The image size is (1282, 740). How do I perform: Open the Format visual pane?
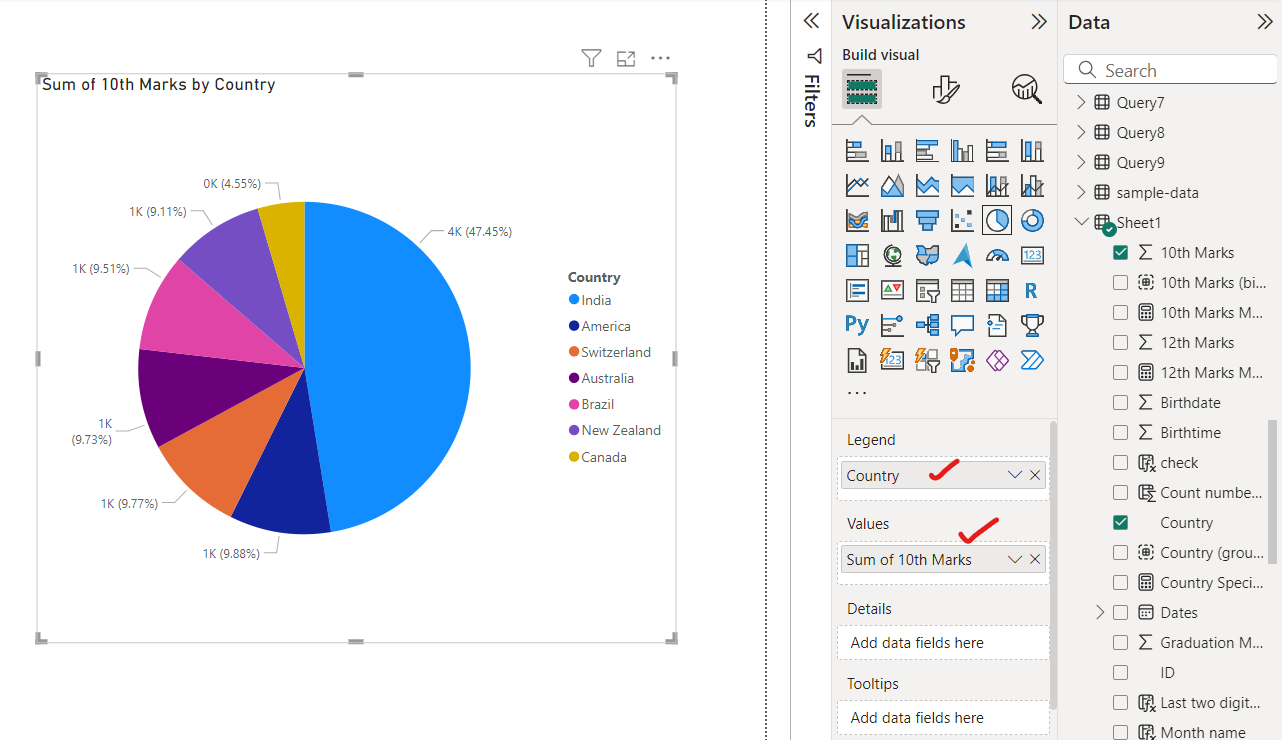pos(944,89)
